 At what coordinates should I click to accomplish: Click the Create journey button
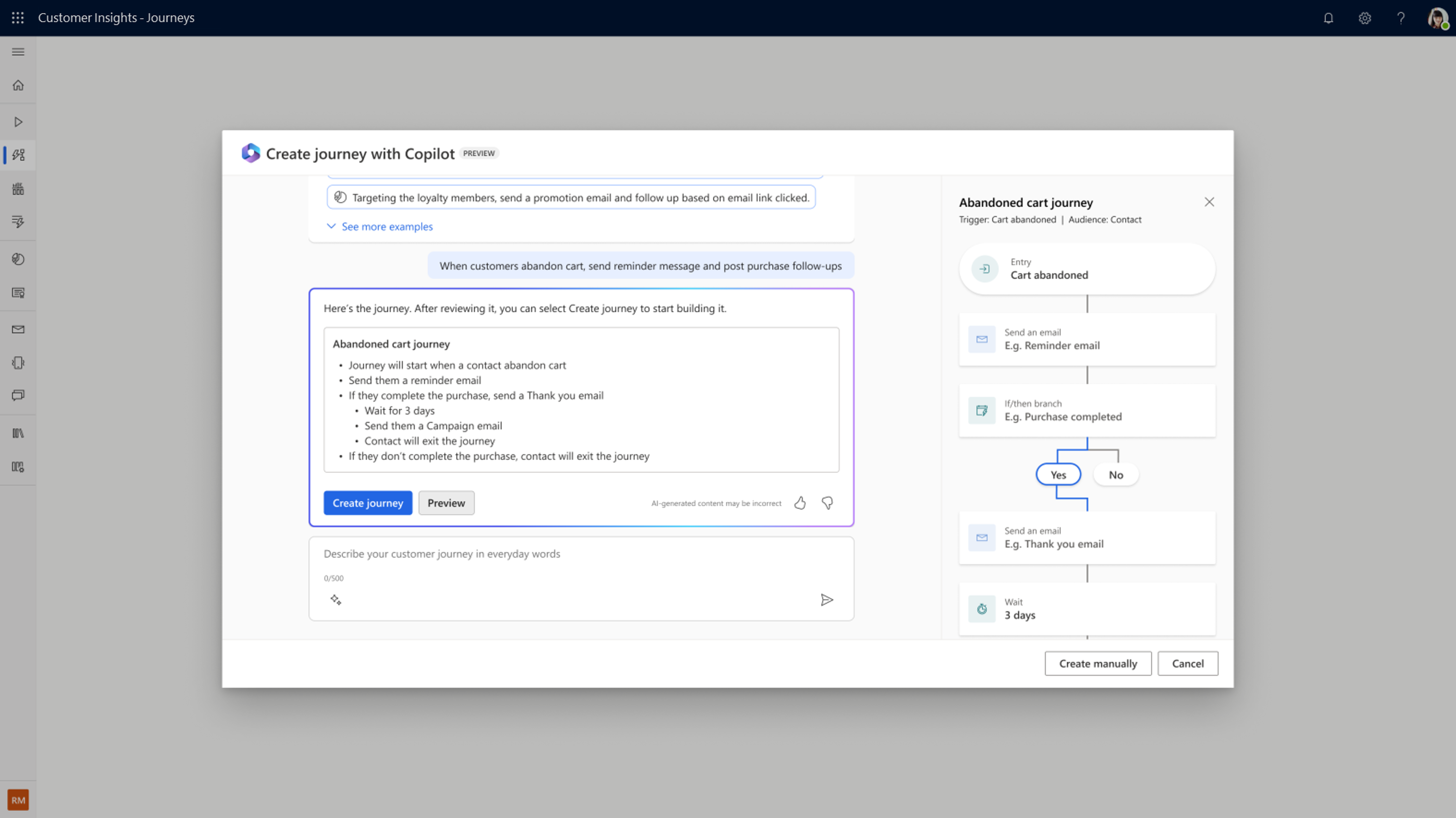point(367,503)
